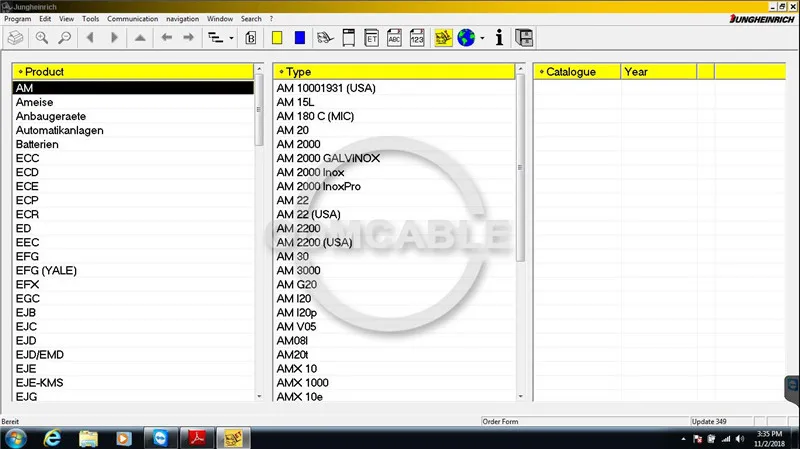800x449 pixels.
Task: Open the ? help menu
Action: coord(271,19)
